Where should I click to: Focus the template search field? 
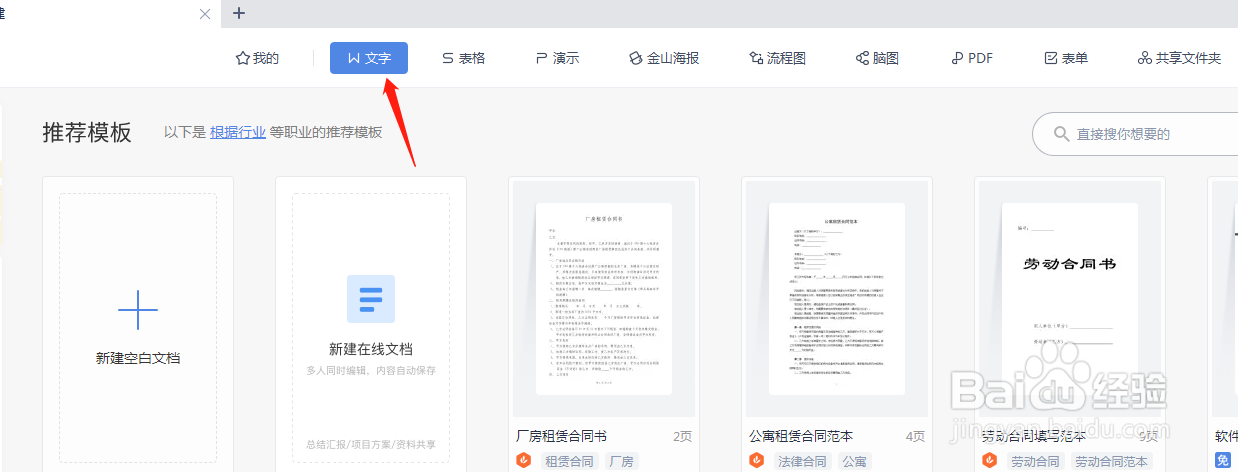pos(1135,134)
